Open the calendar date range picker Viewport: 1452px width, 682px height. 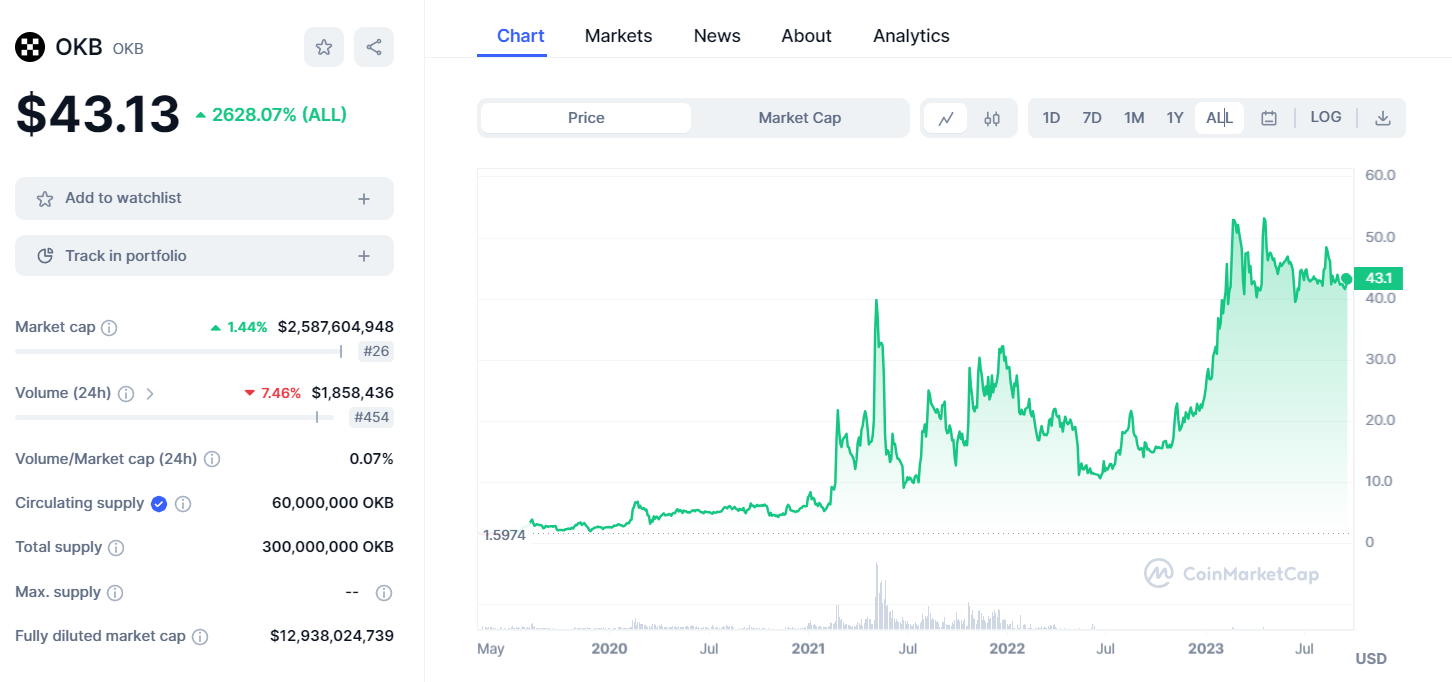pos(1269,118)
